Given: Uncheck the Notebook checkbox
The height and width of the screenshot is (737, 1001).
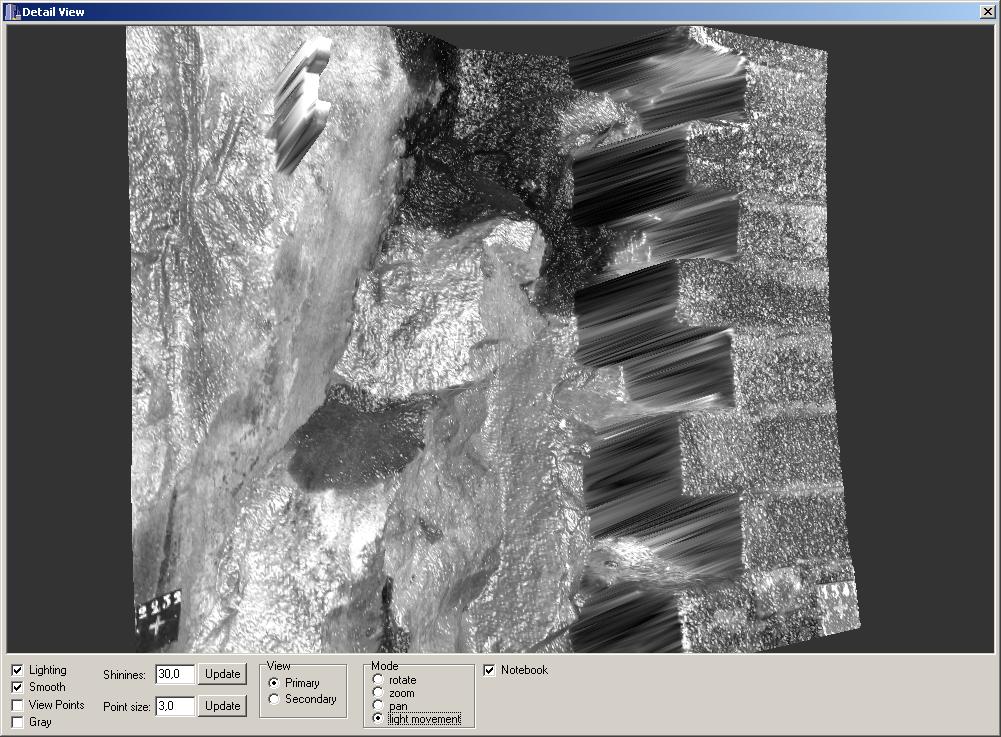Looking at the screenshot, I should coord(489,670).
